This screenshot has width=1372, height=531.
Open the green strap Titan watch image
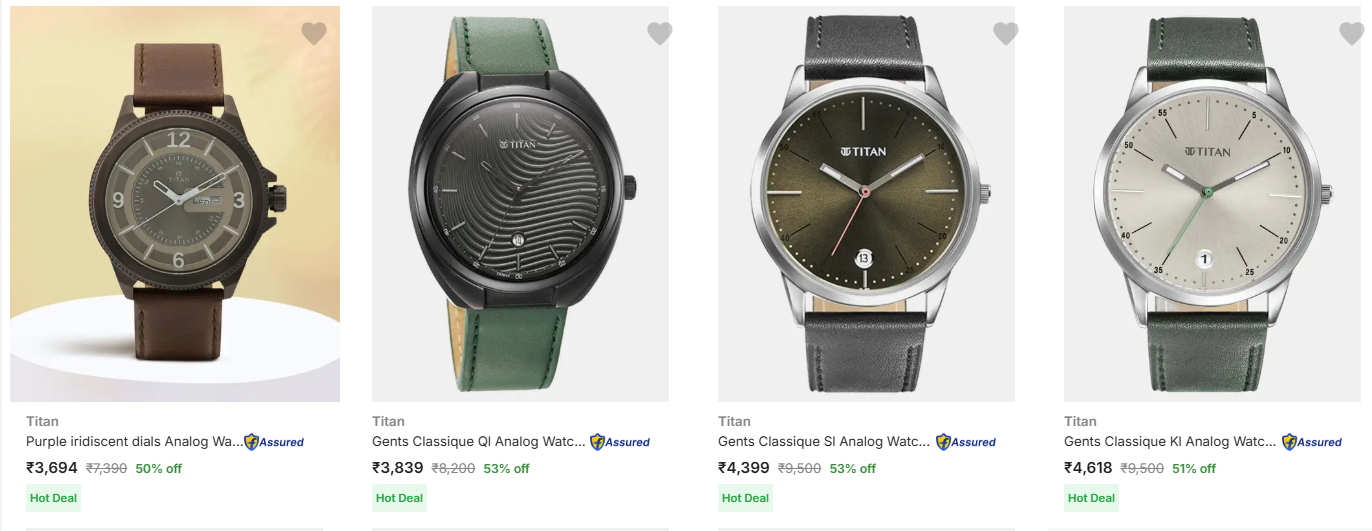click(x=520, y=205)
